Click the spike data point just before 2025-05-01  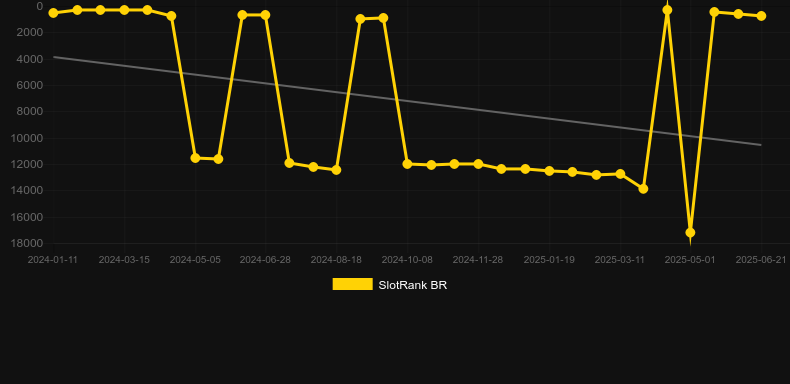click(x=667, y=10)
